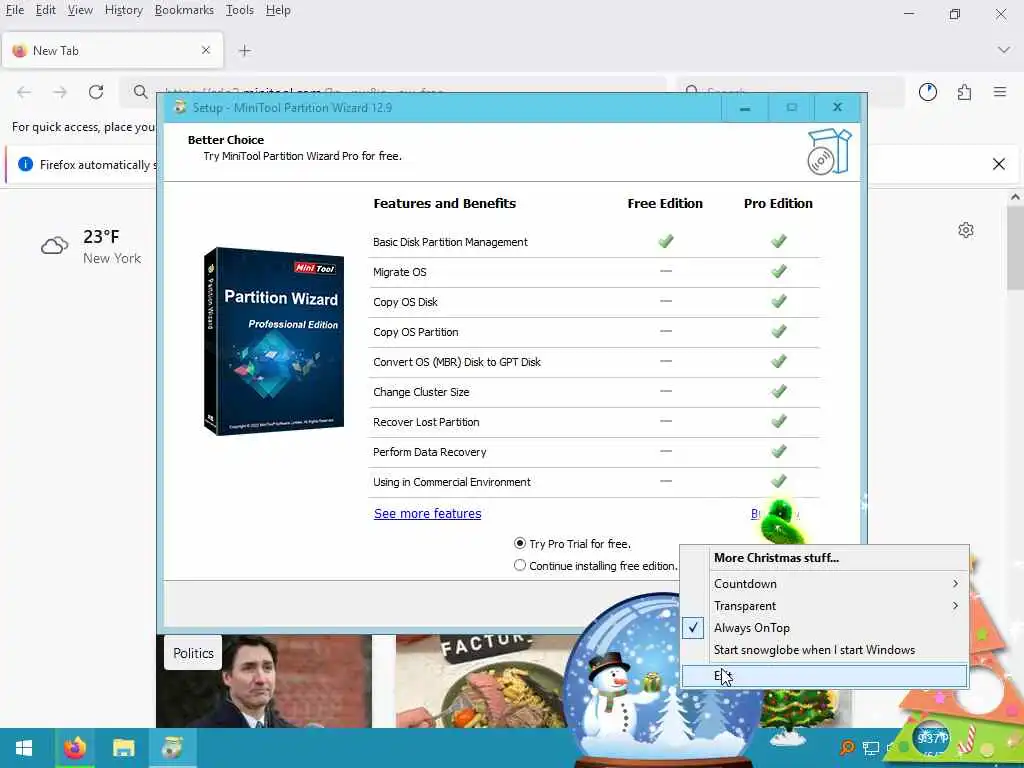The image size is (1024, 768).
Task: Reload the current Firefox page
Action: [96, 92]
